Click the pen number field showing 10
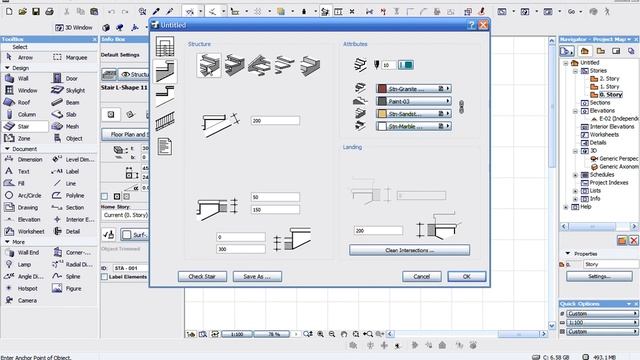Viewport: 640px width, 360px height. tap(389, 65)
